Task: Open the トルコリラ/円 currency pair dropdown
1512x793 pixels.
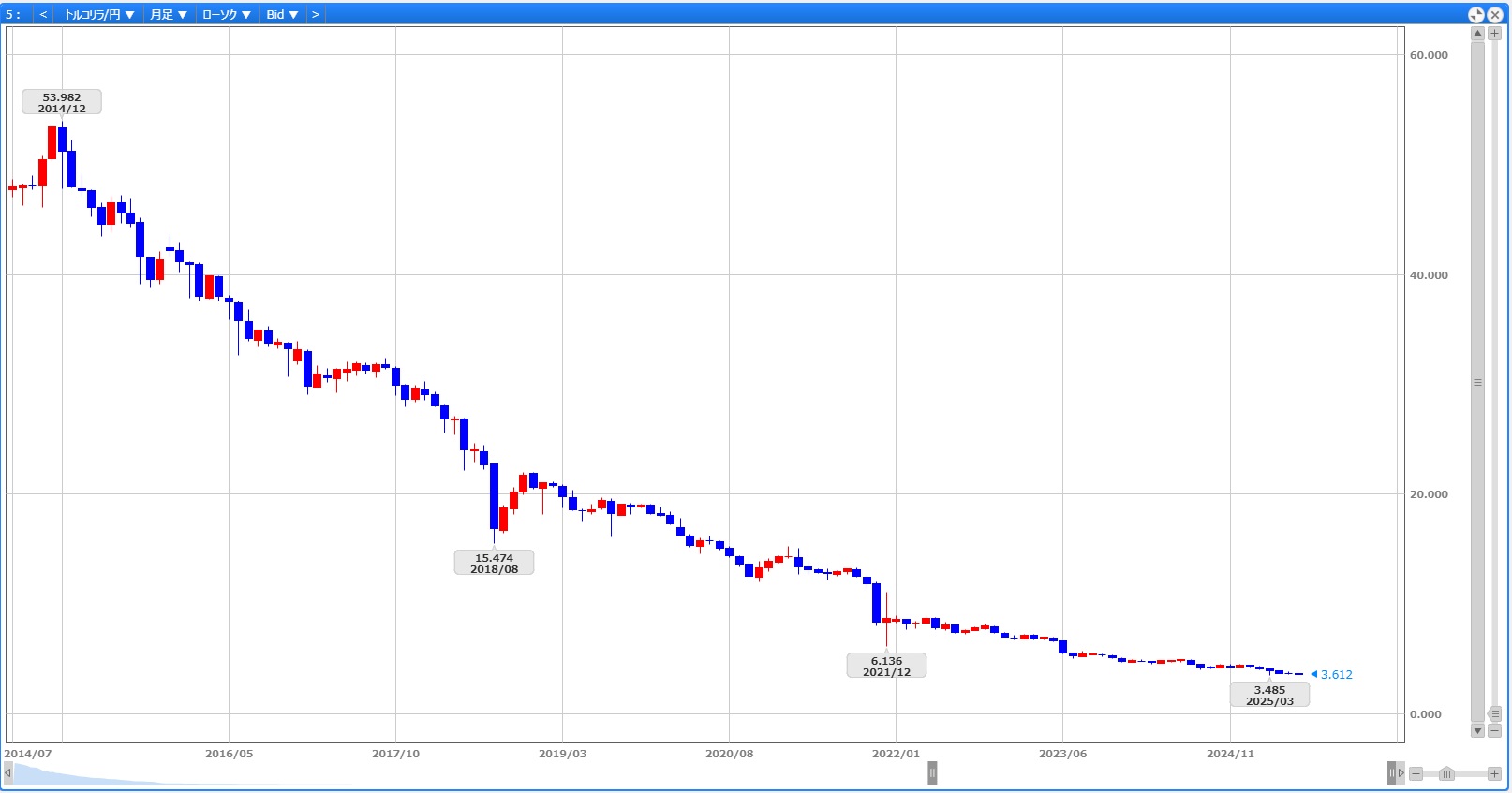Action: click(99, 14)
